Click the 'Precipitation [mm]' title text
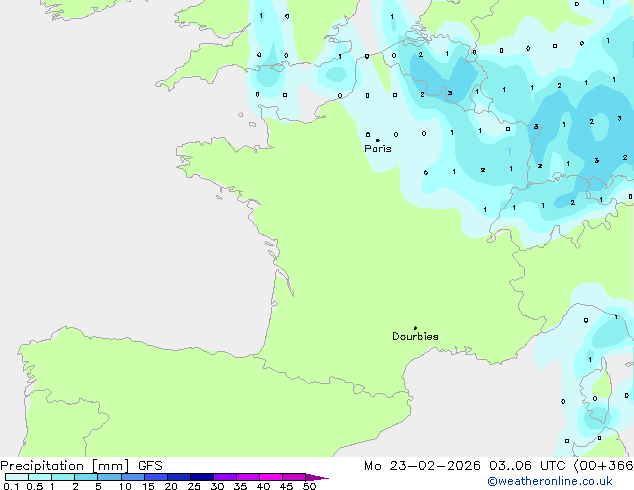 (x=65, y=466)
